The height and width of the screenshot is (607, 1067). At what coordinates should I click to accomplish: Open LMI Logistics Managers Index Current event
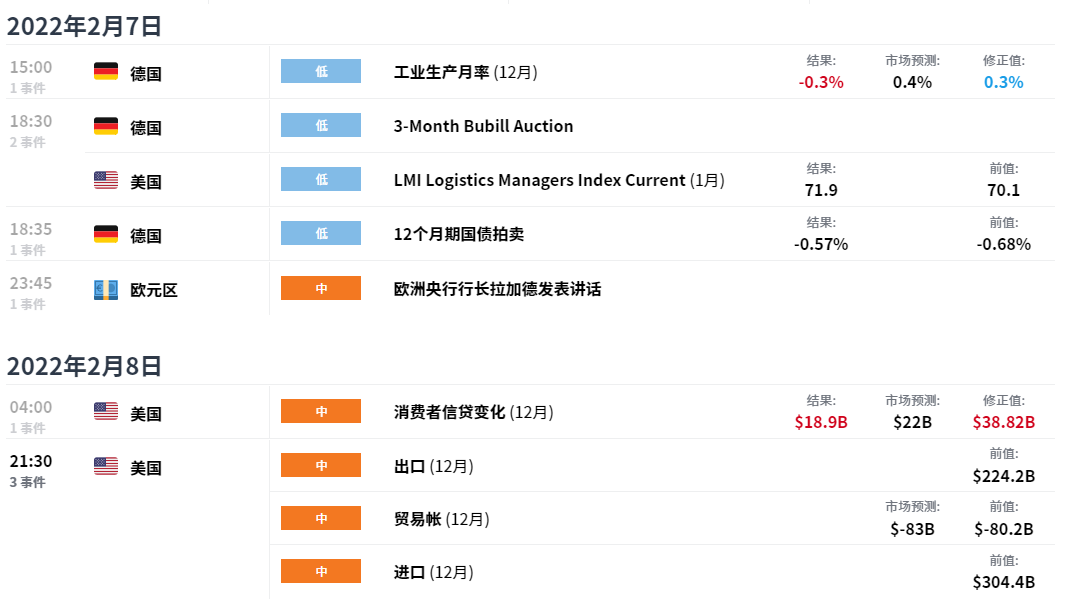[559, 180]
